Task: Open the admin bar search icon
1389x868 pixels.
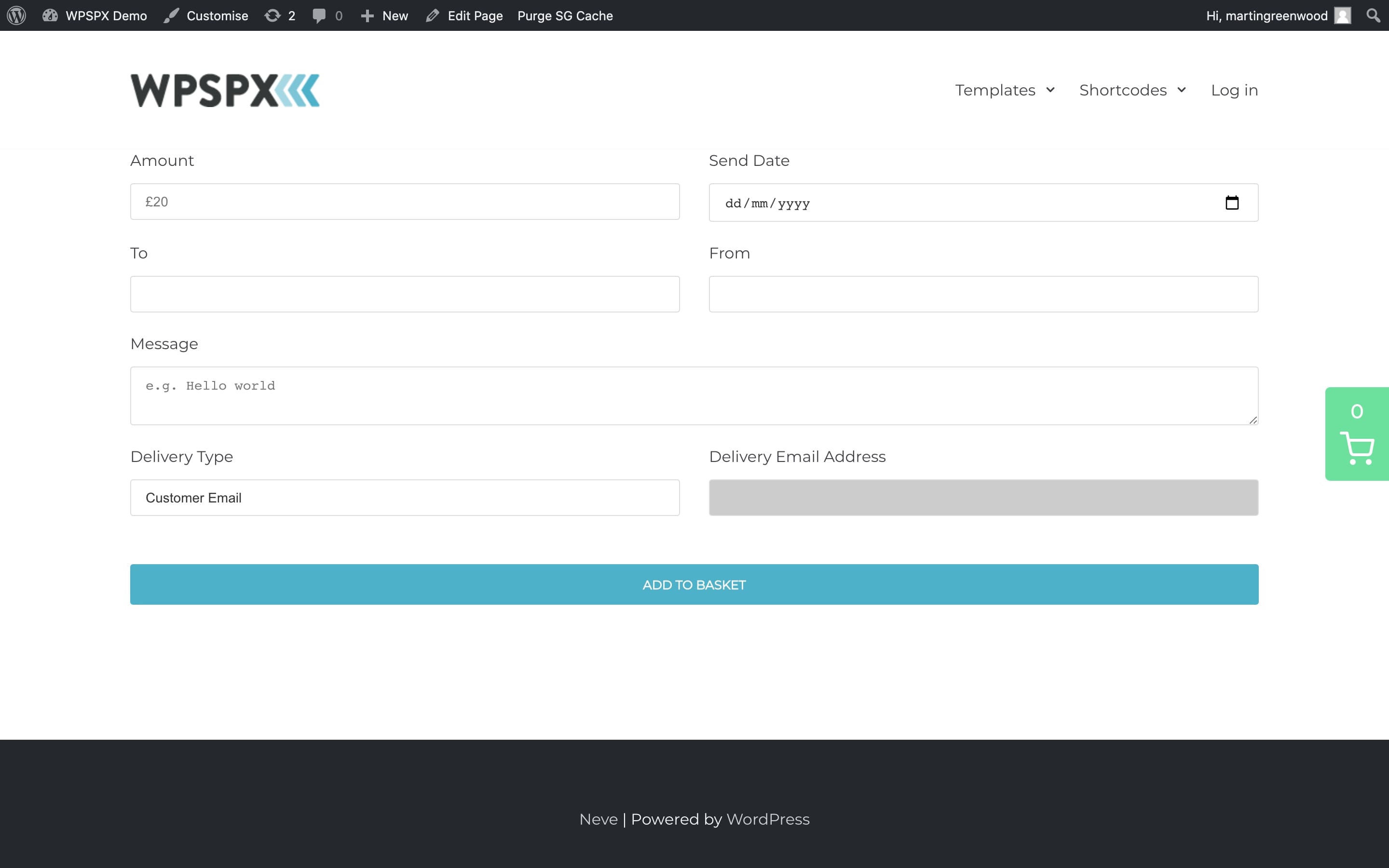Action: [1374, 15]
